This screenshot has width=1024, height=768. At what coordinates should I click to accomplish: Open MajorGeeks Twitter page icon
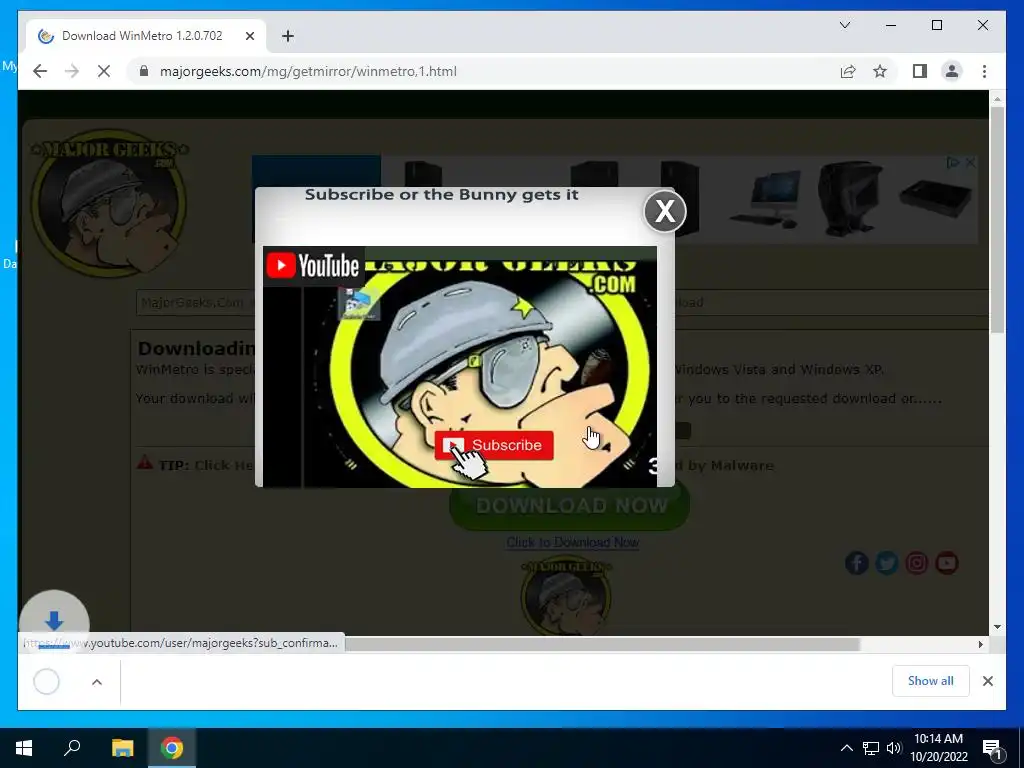pos(887,563)
